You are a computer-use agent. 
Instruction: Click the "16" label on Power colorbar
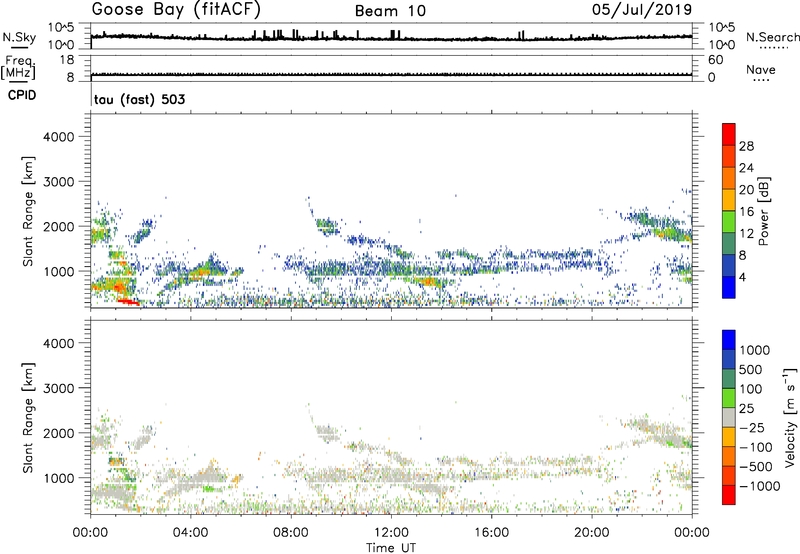pos(746,212)
